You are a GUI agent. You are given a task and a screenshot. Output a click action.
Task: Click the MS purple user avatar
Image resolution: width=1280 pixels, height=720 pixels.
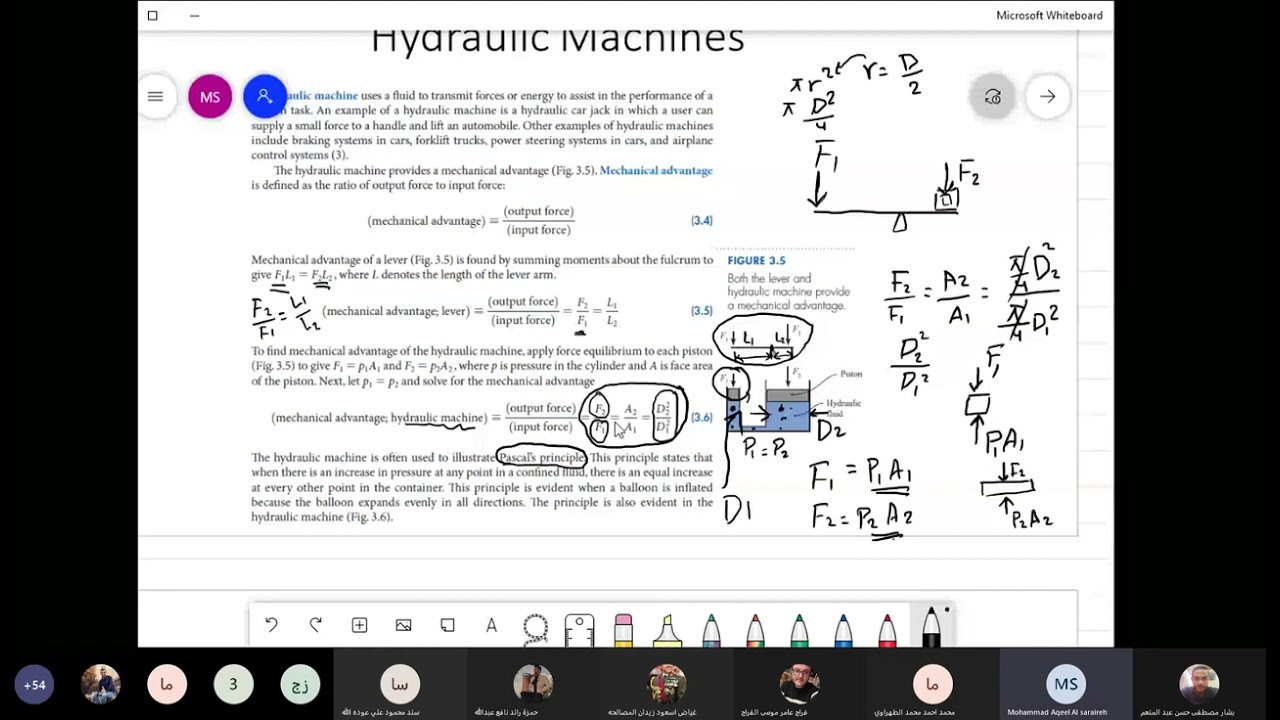pyautogui.click(x=210, y=97)
